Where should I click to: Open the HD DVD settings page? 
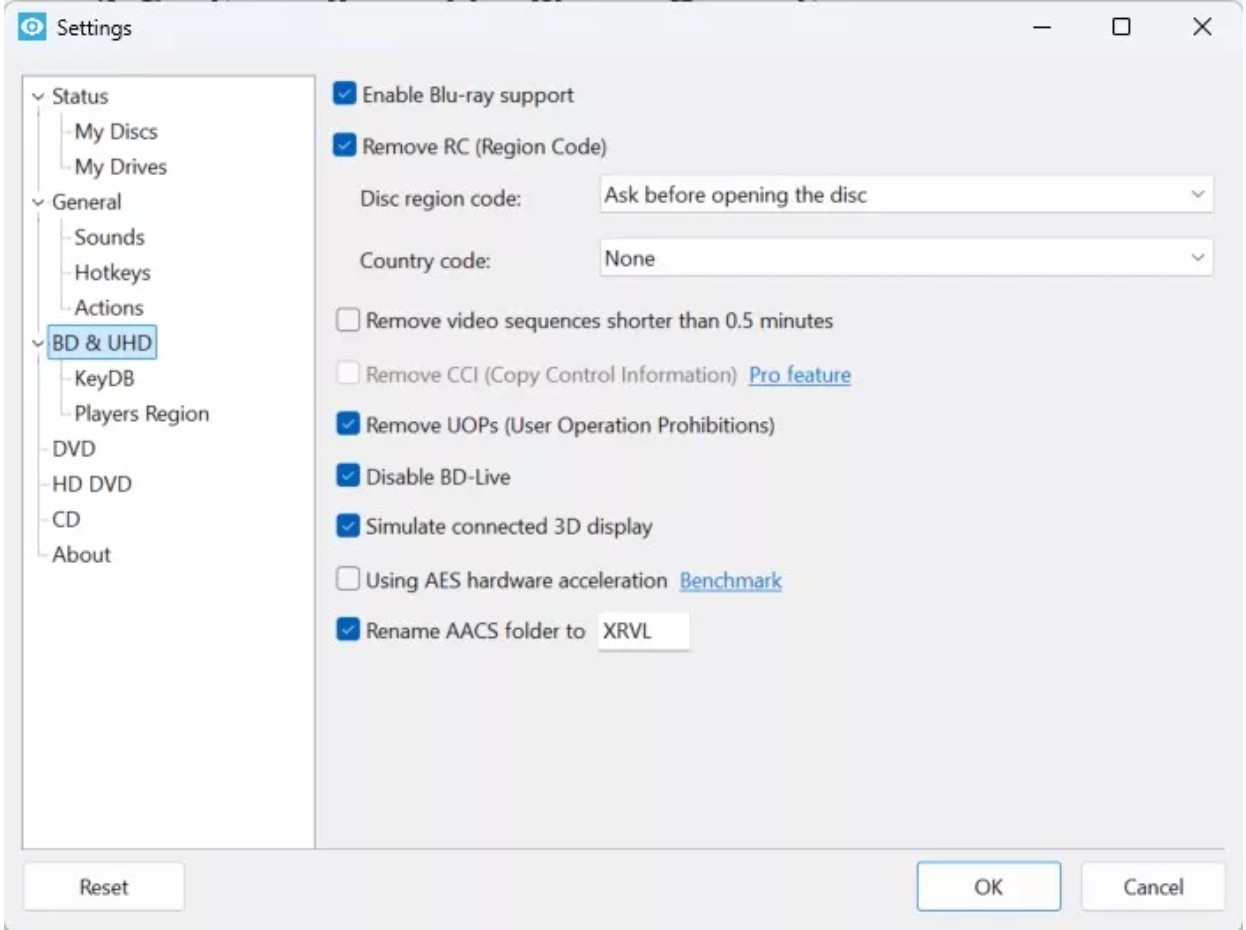(91, 485)
